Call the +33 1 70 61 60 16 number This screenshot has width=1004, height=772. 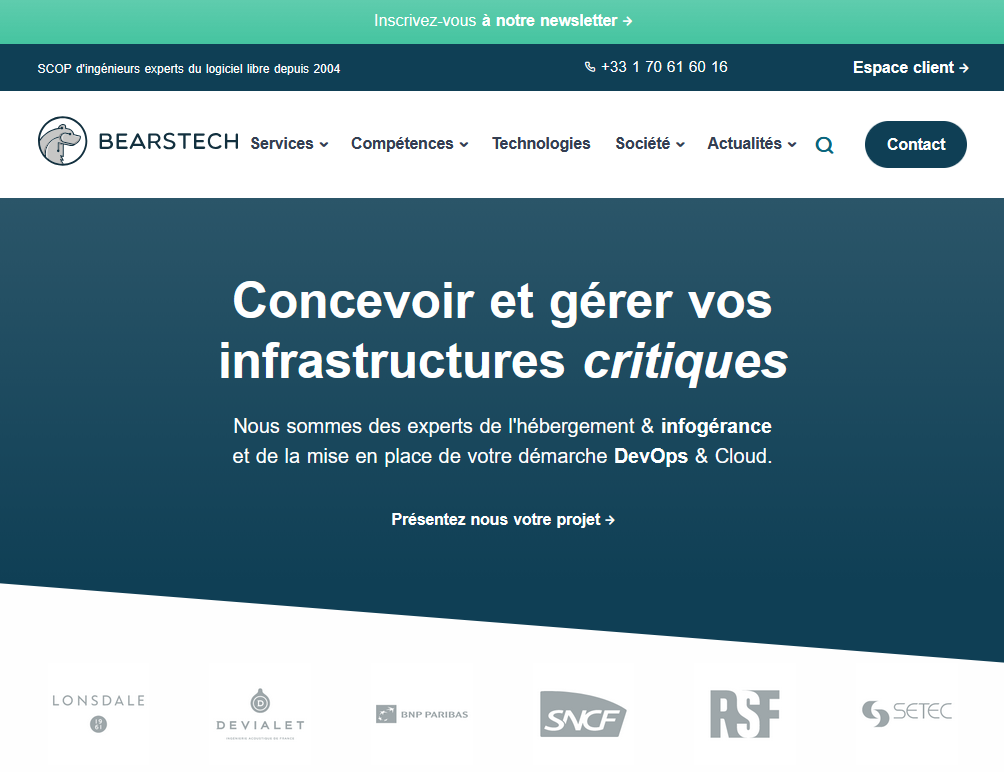664,67
